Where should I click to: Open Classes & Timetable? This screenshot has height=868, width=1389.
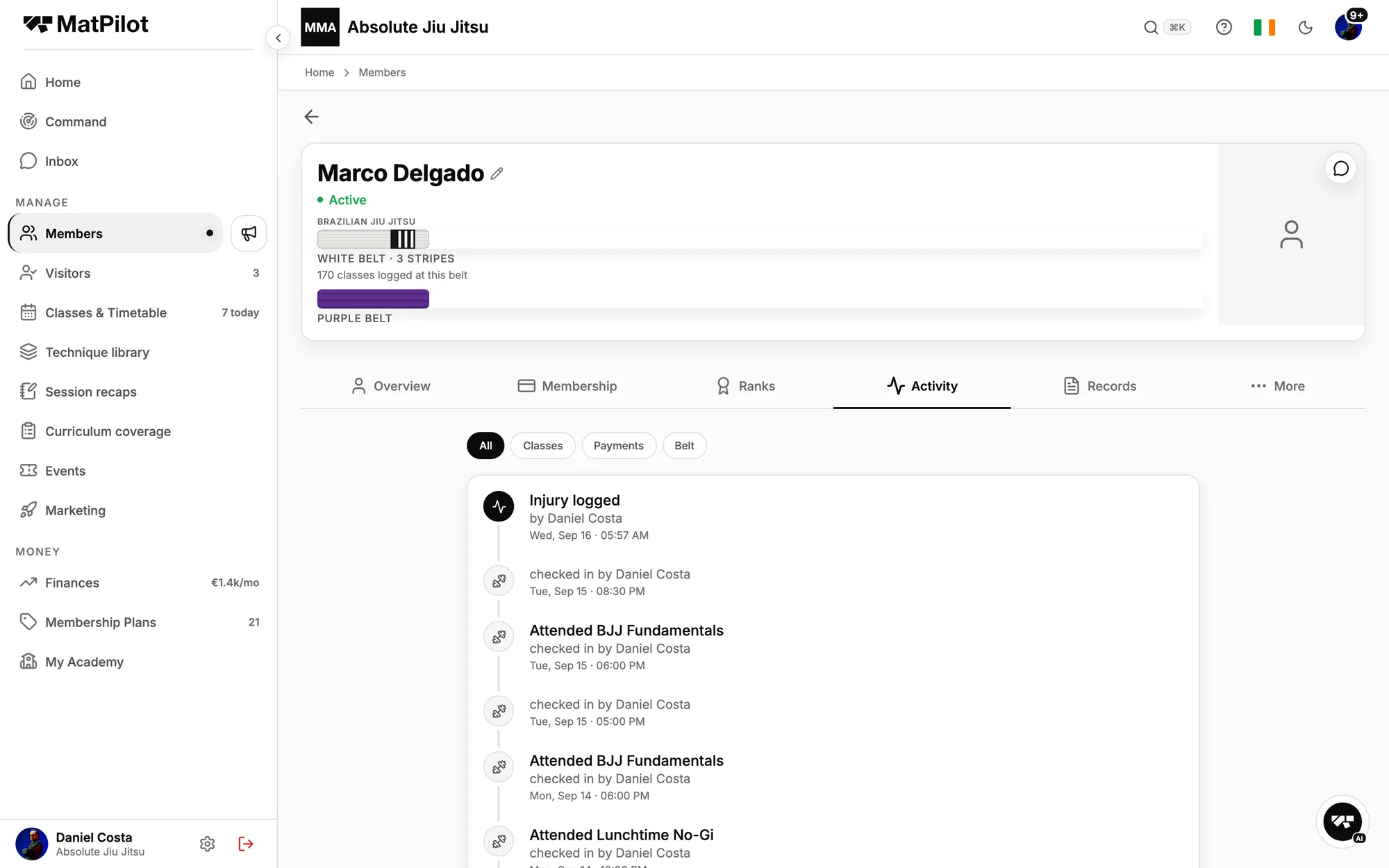coord(138,312)
